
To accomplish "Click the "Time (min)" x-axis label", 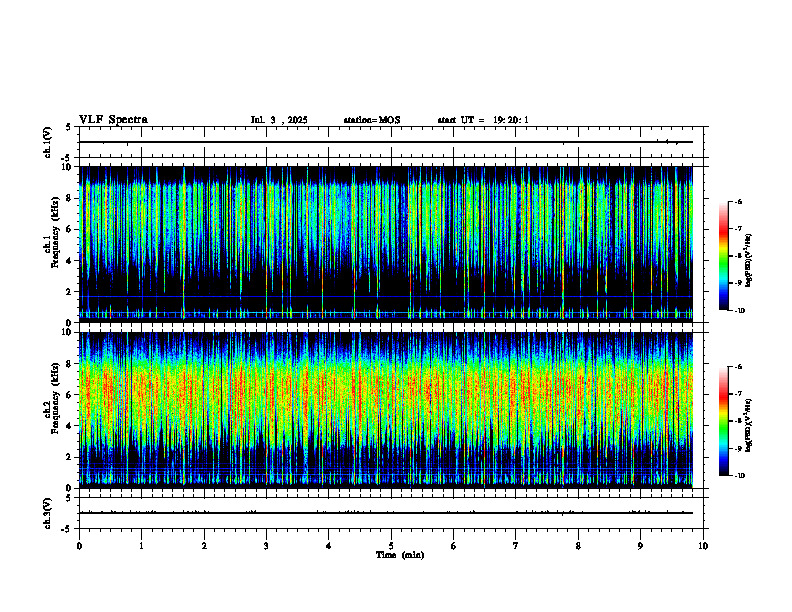I will click(400, 555).
